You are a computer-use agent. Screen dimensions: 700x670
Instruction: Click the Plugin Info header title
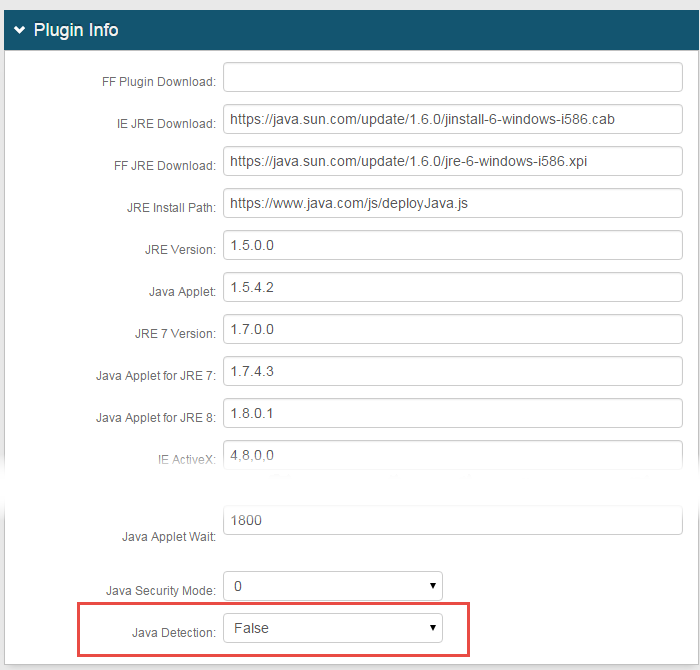point(76,30)
